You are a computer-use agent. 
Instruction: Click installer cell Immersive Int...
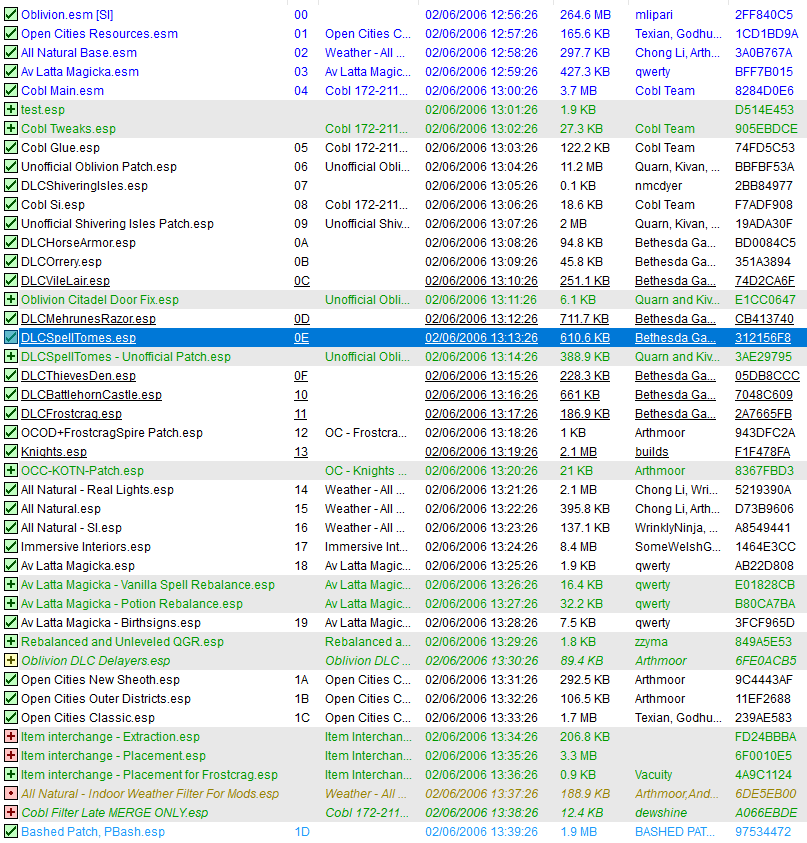tap(366, 547)
